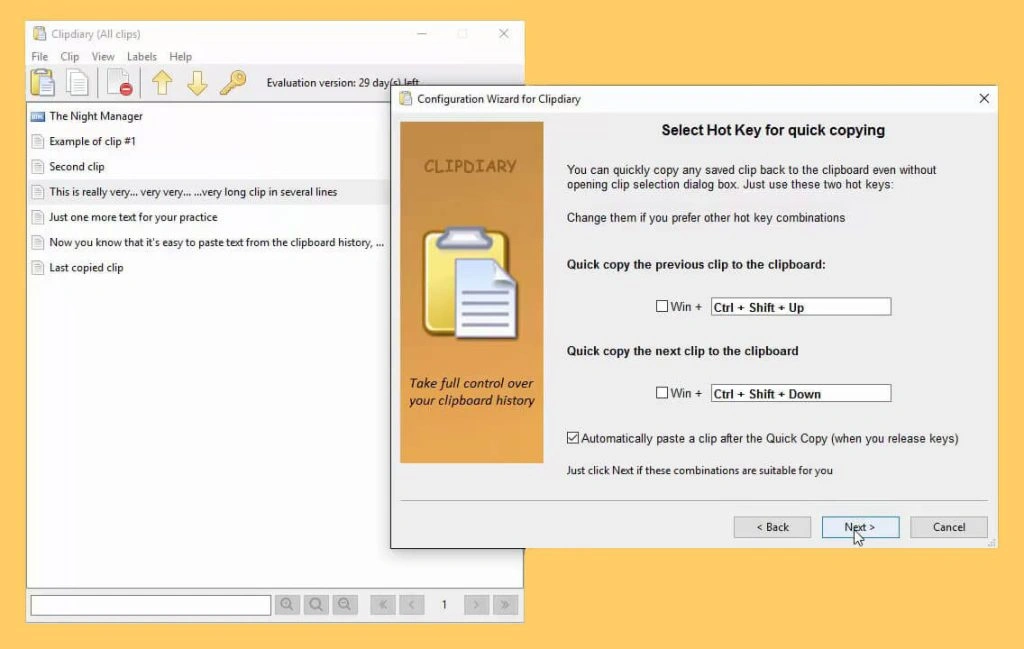Disable automatic paste after Quick Copy
Viewport: 1024px width, 649px height.
pyautogui.click(x=573, y=437)
